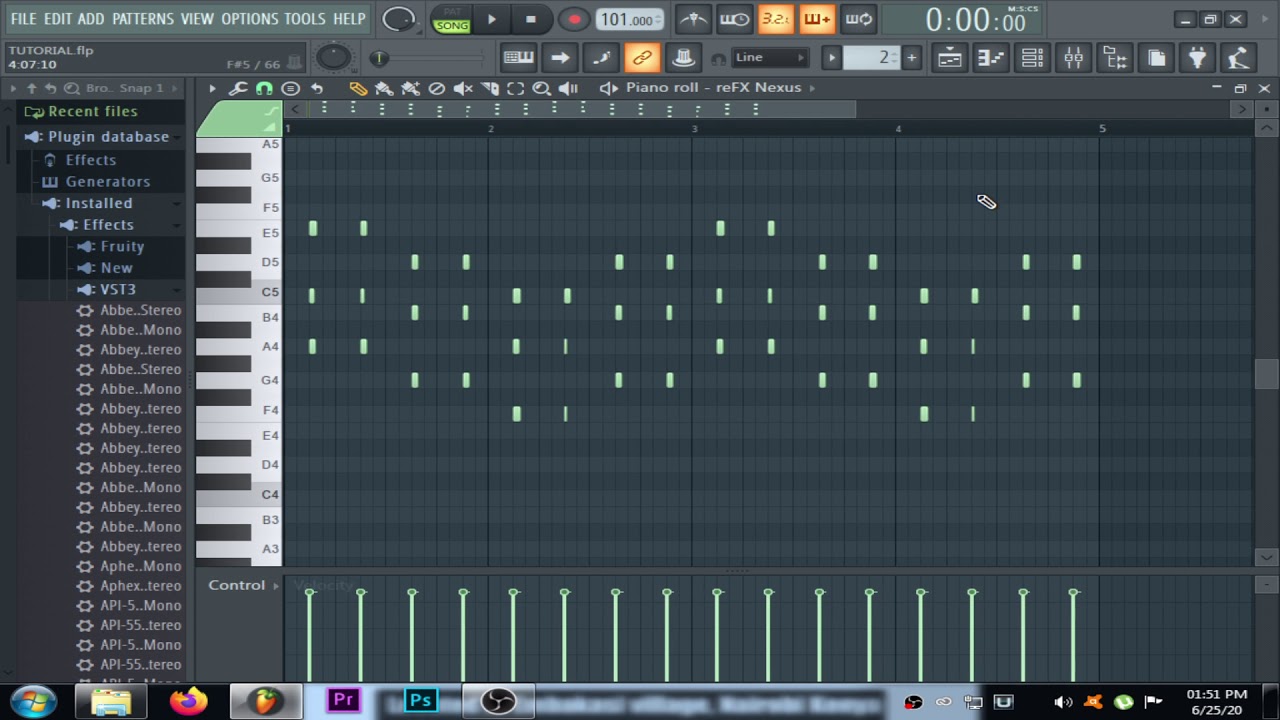Pick the Zoom magnifier tool
The image size is (1280, 720).
(541, 88)
